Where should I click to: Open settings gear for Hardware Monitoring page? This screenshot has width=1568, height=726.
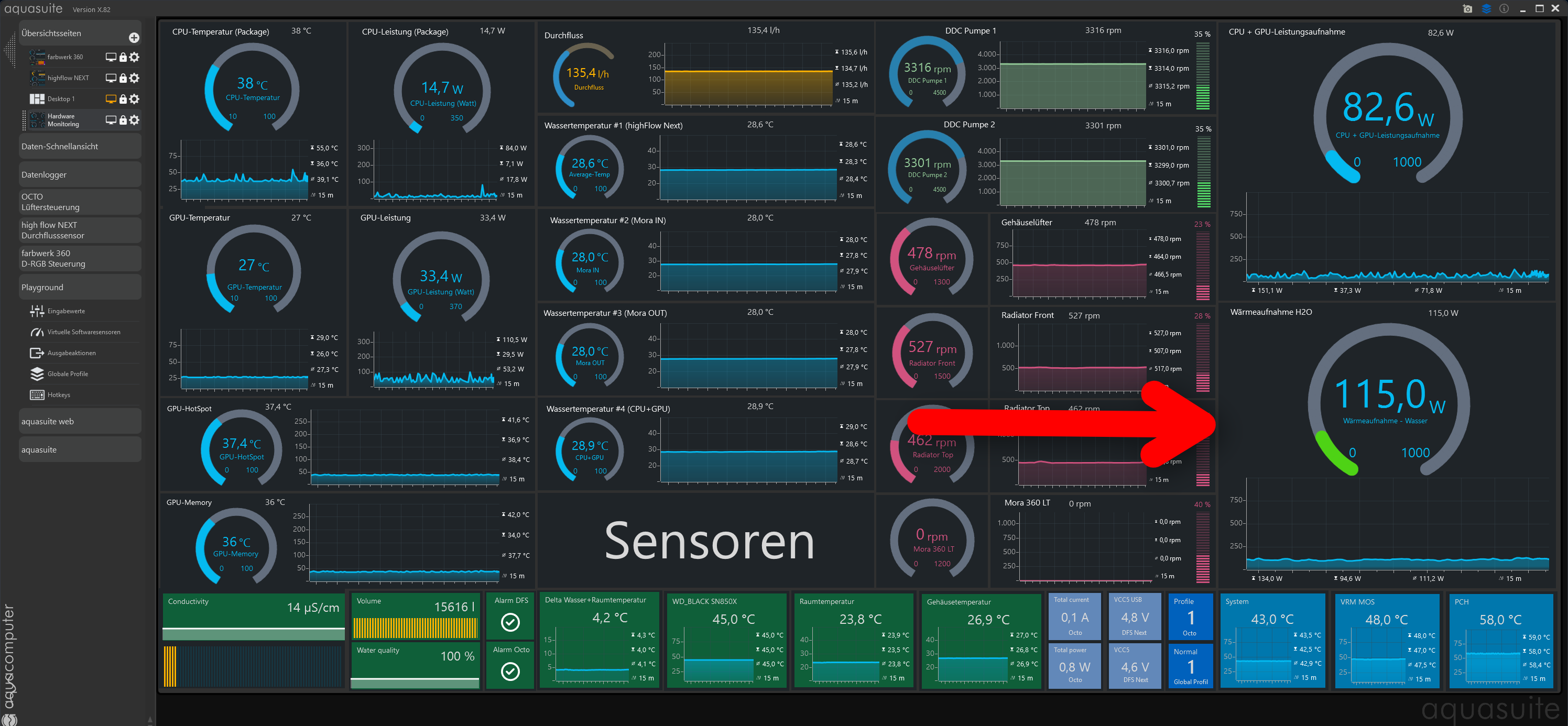click(x=135, y=120)
